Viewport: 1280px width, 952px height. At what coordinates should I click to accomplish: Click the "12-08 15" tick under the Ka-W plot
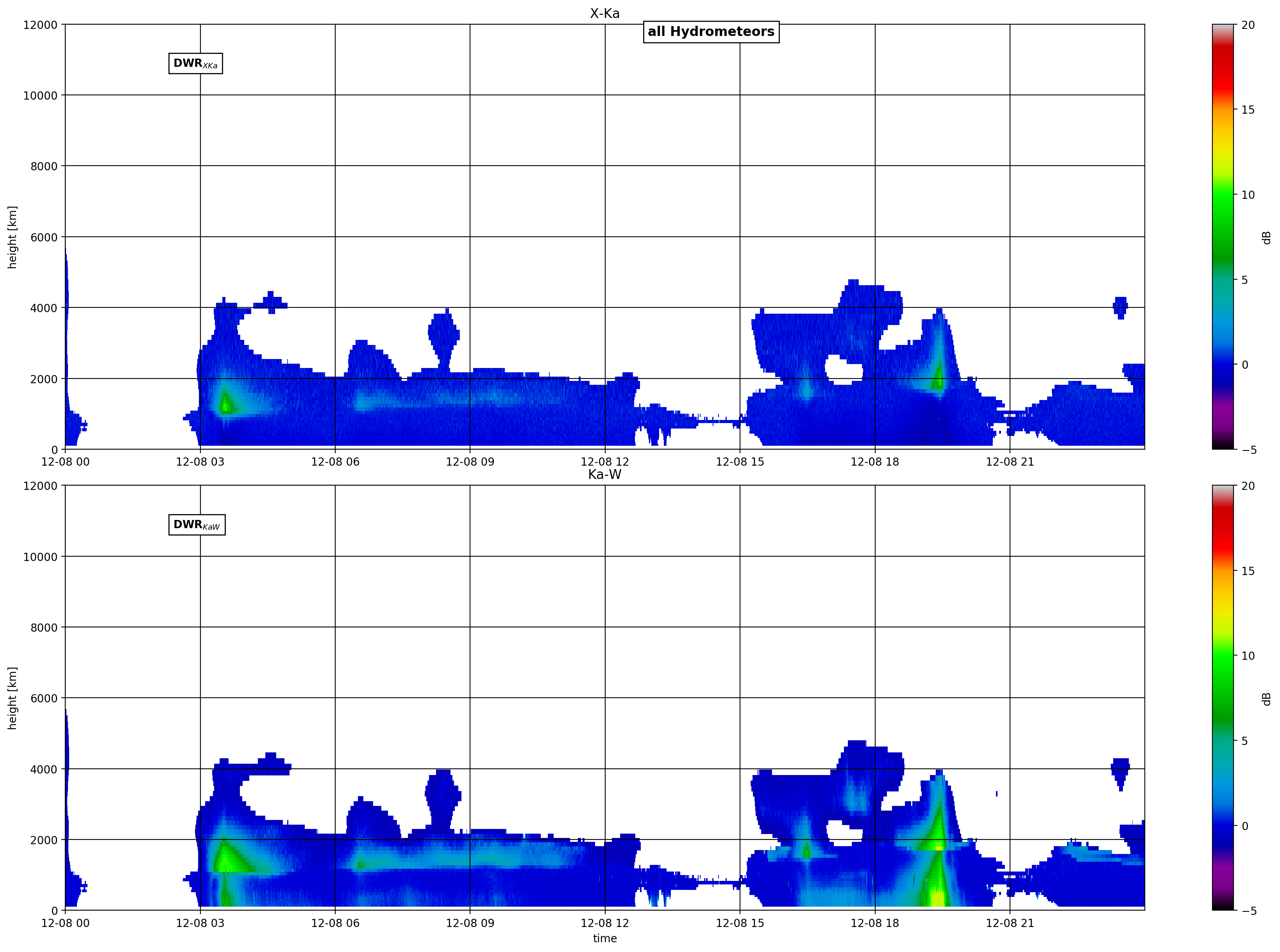[x=740, y=923]
